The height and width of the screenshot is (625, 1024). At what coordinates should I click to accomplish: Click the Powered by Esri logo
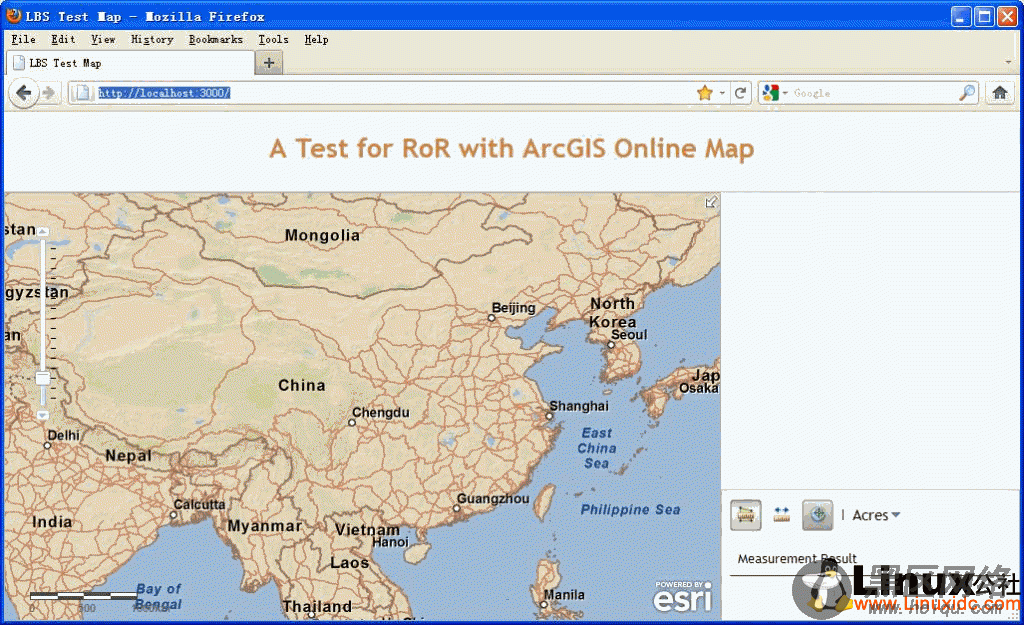tap(682, 596)
